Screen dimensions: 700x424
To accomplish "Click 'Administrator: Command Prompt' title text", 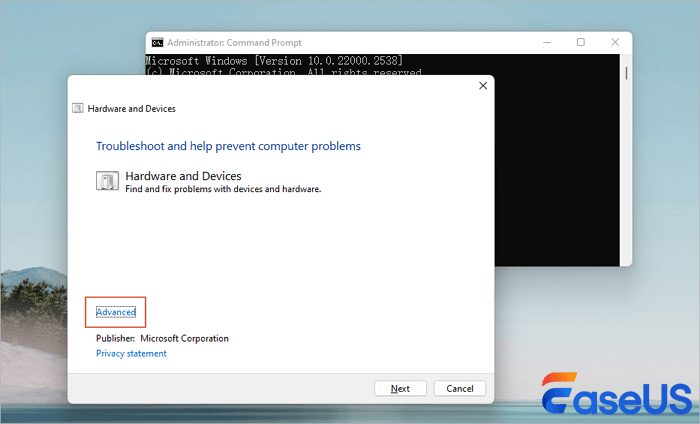I will [x=234, y=42].
